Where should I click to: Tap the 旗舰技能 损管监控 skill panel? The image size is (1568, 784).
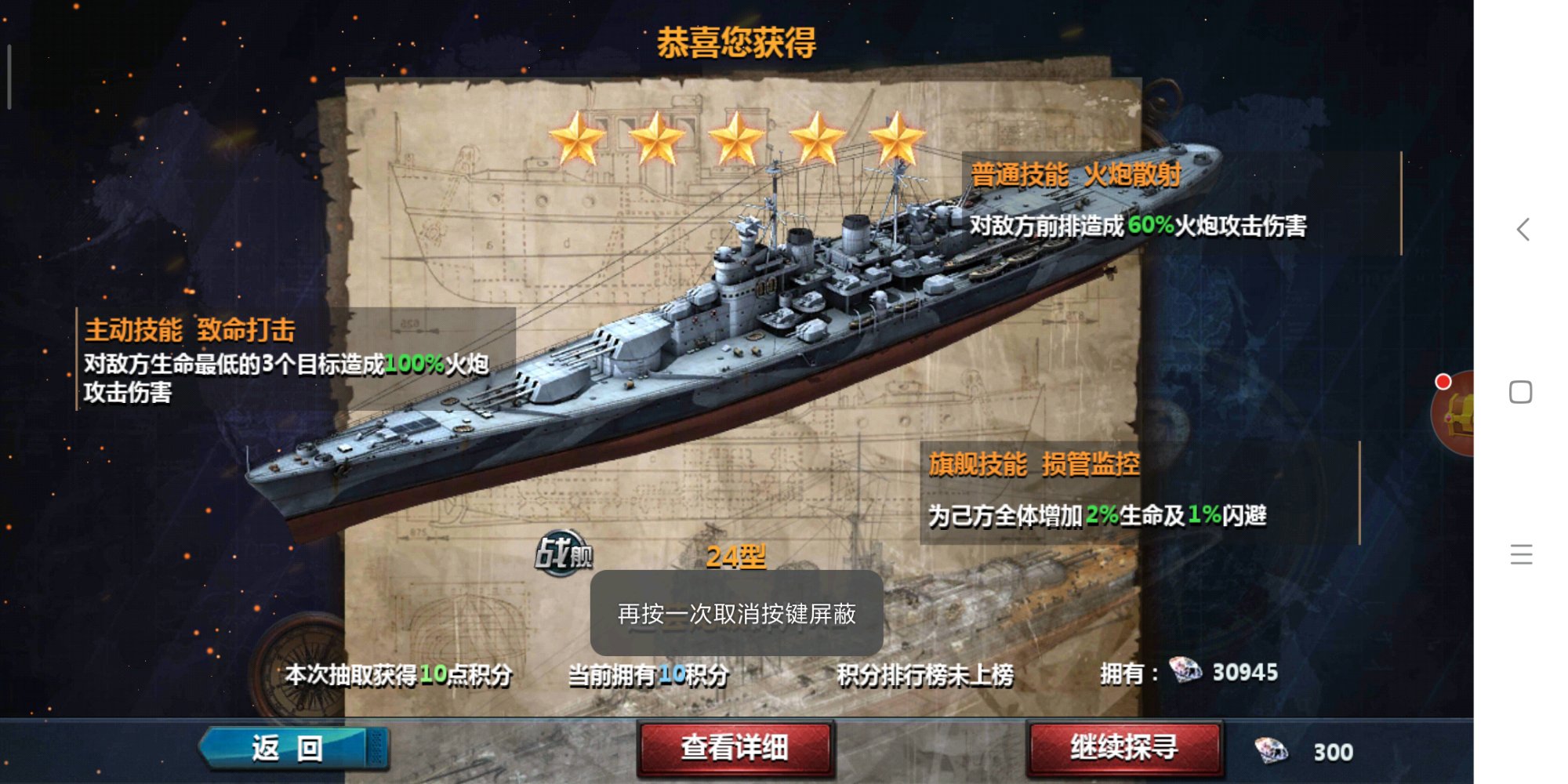[1140, 492]
